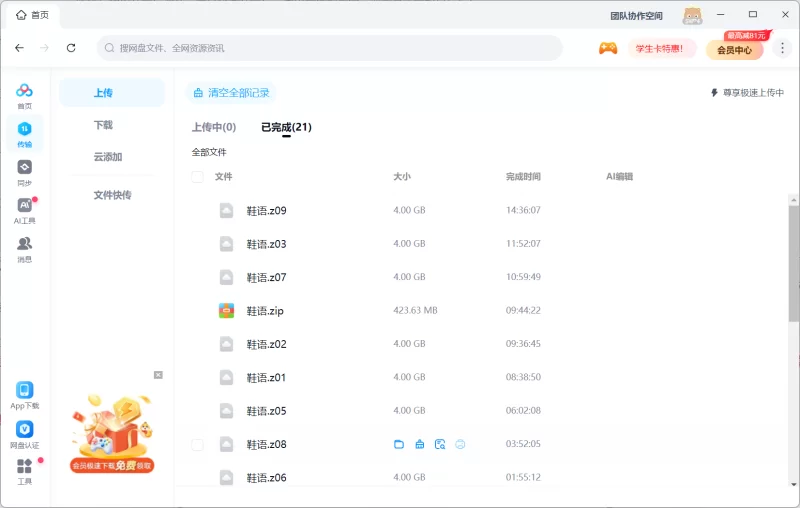Click the print icon in 鞋语.z08 row
800x508 pixels.
click(460, 444)
